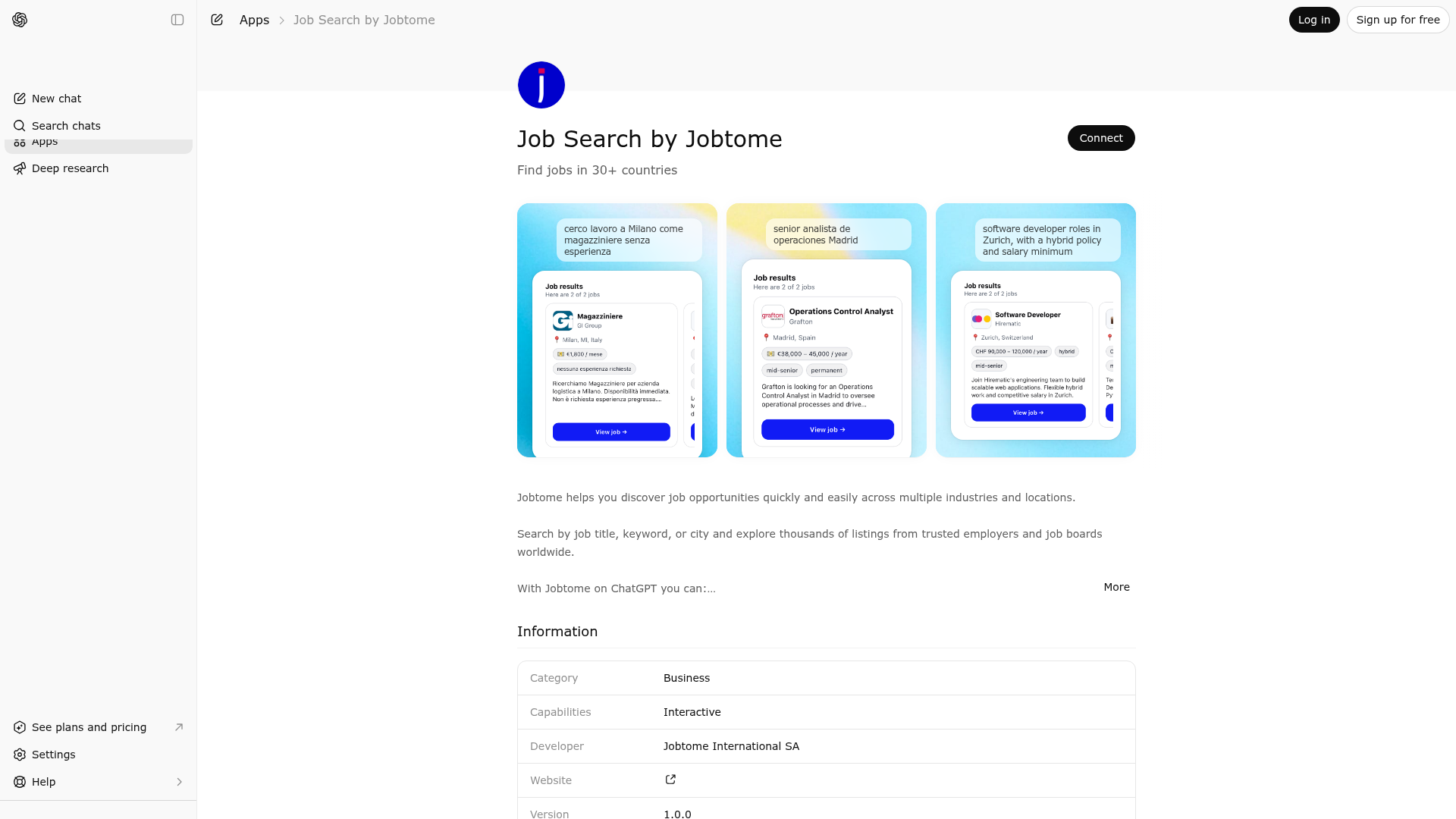Open Search chats via the magnifier icon

(20, 126)
